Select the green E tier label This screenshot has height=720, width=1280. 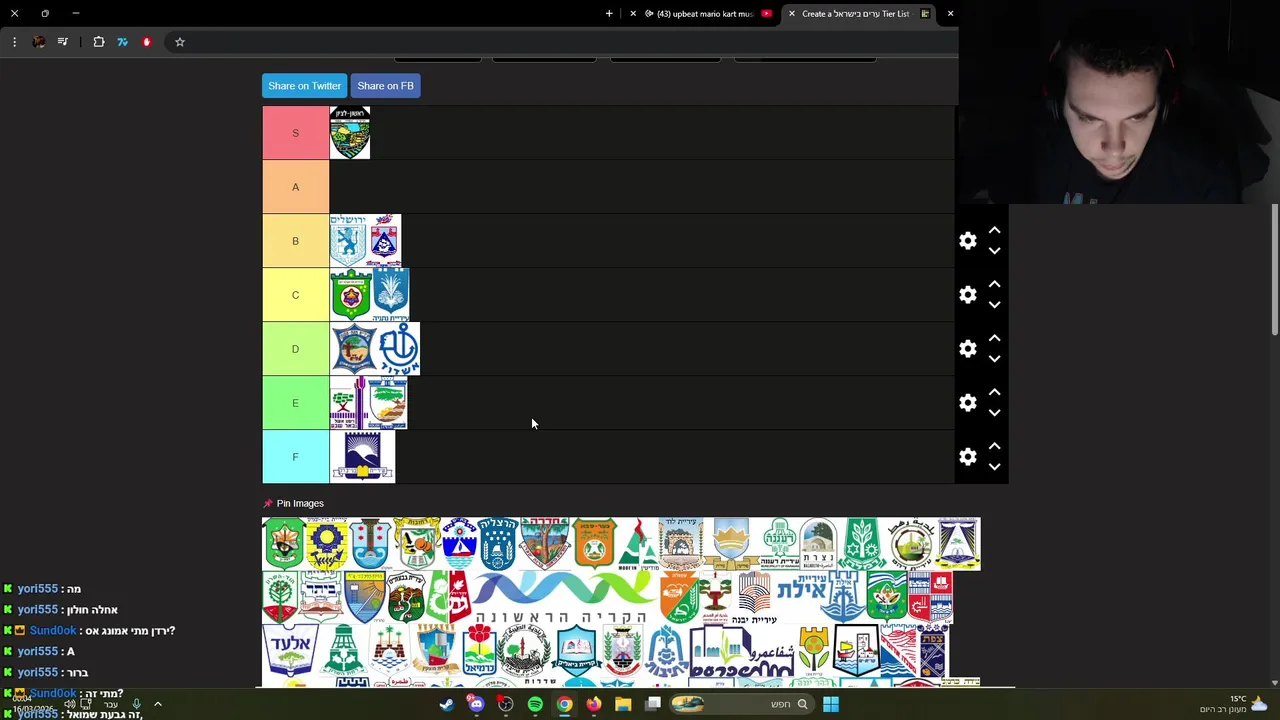tap(295, 403)
